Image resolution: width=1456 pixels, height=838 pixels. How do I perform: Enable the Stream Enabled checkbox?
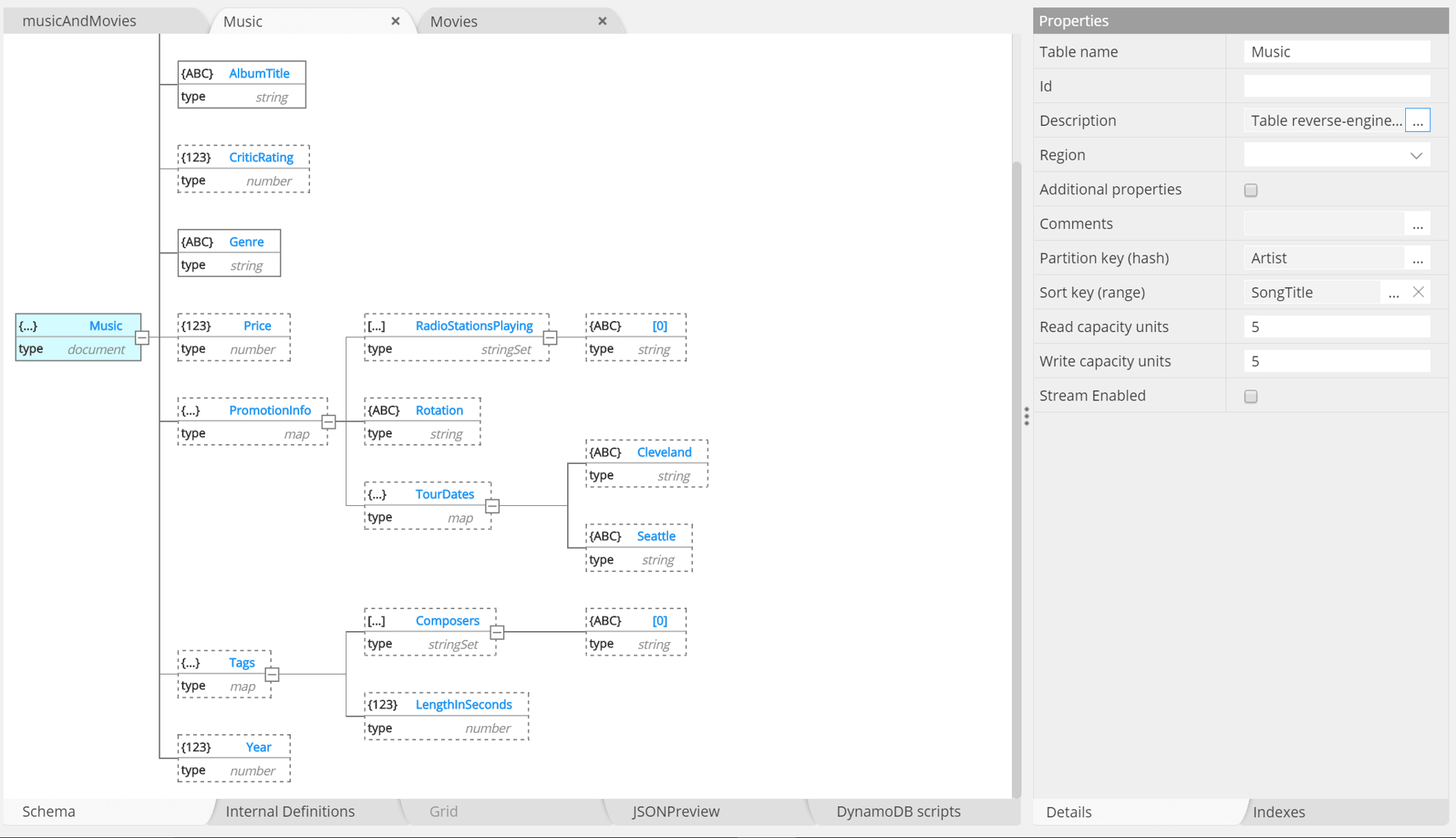click(x=1251, y=396)
